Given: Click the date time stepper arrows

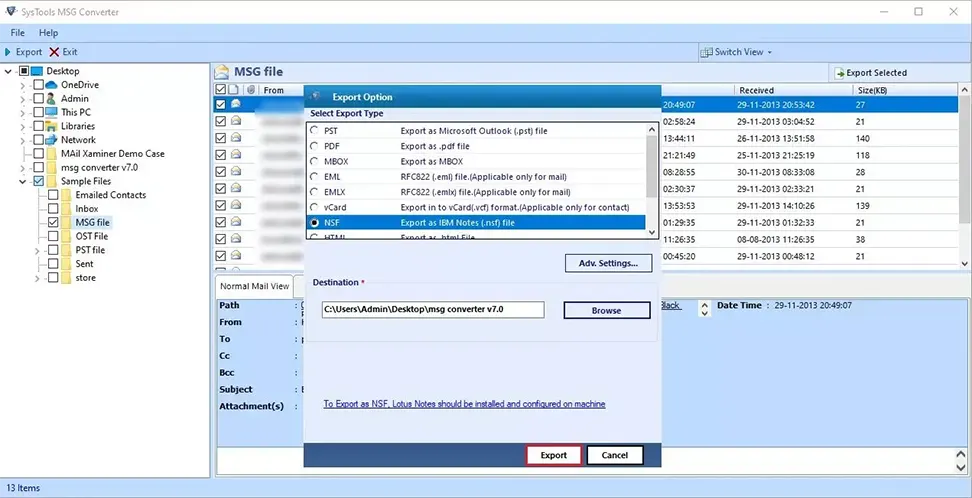Looking at the screenshot, I should [704, 308].
